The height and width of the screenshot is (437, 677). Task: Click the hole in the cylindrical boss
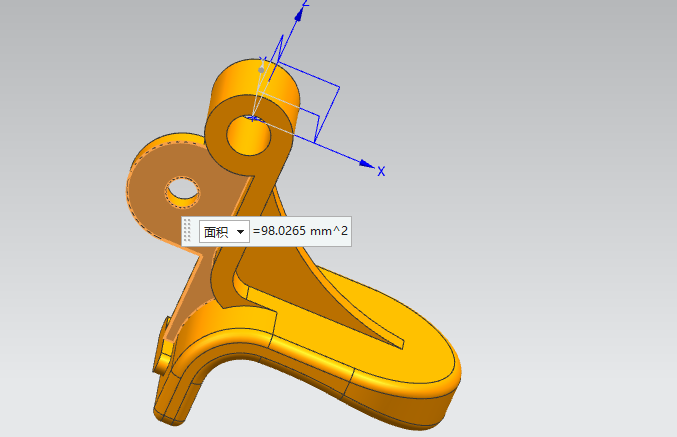(x=246, y=133)
